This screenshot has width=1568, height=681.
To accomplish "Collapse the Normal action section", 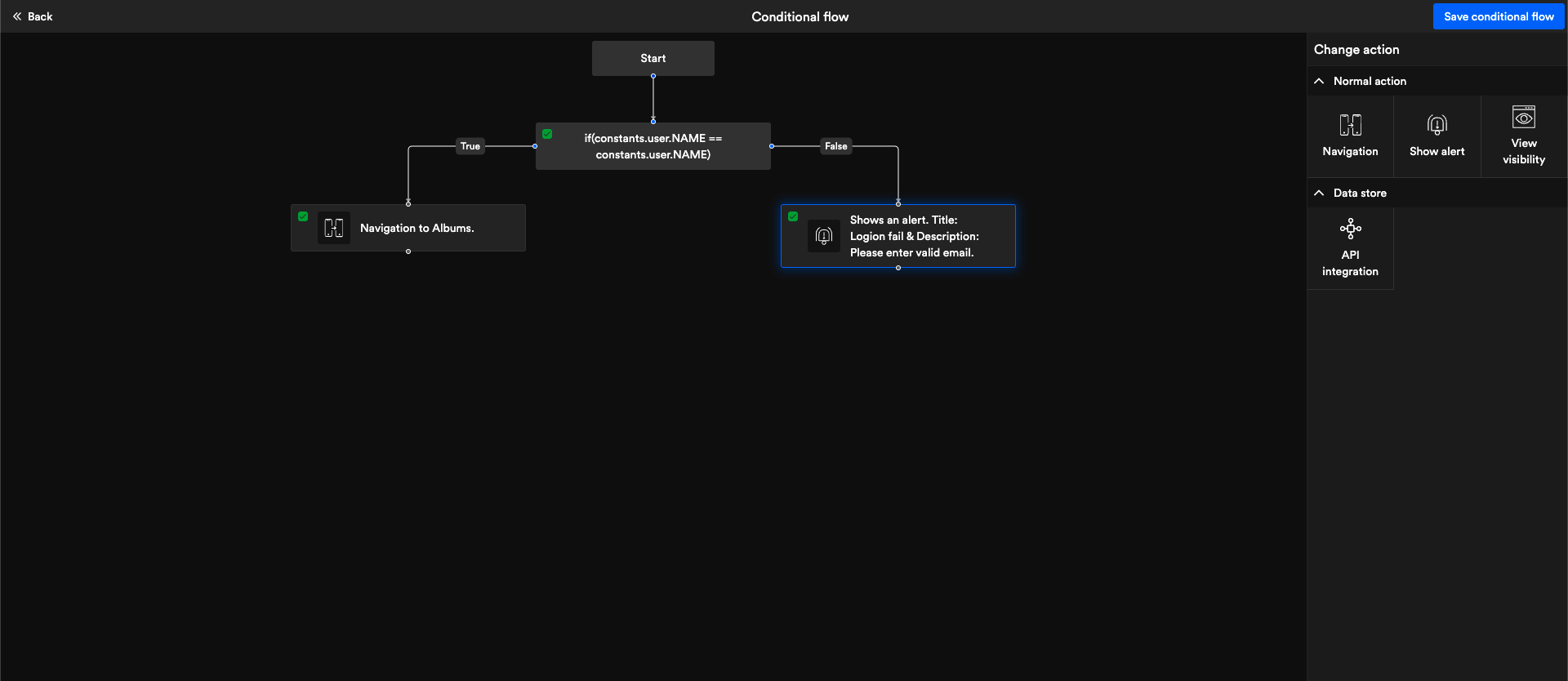I will (1319, 81).
